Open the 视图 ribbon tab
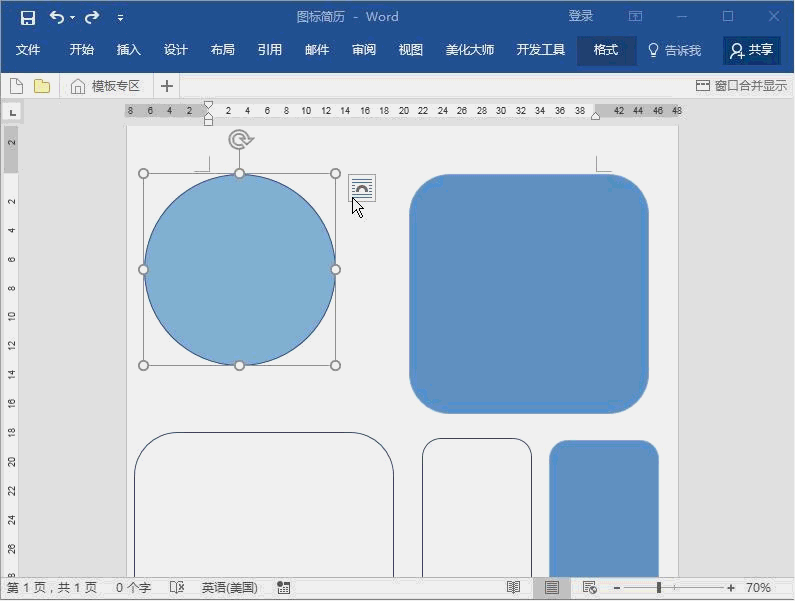This screenshot has width=795, height=601. (x=411, y=50)
